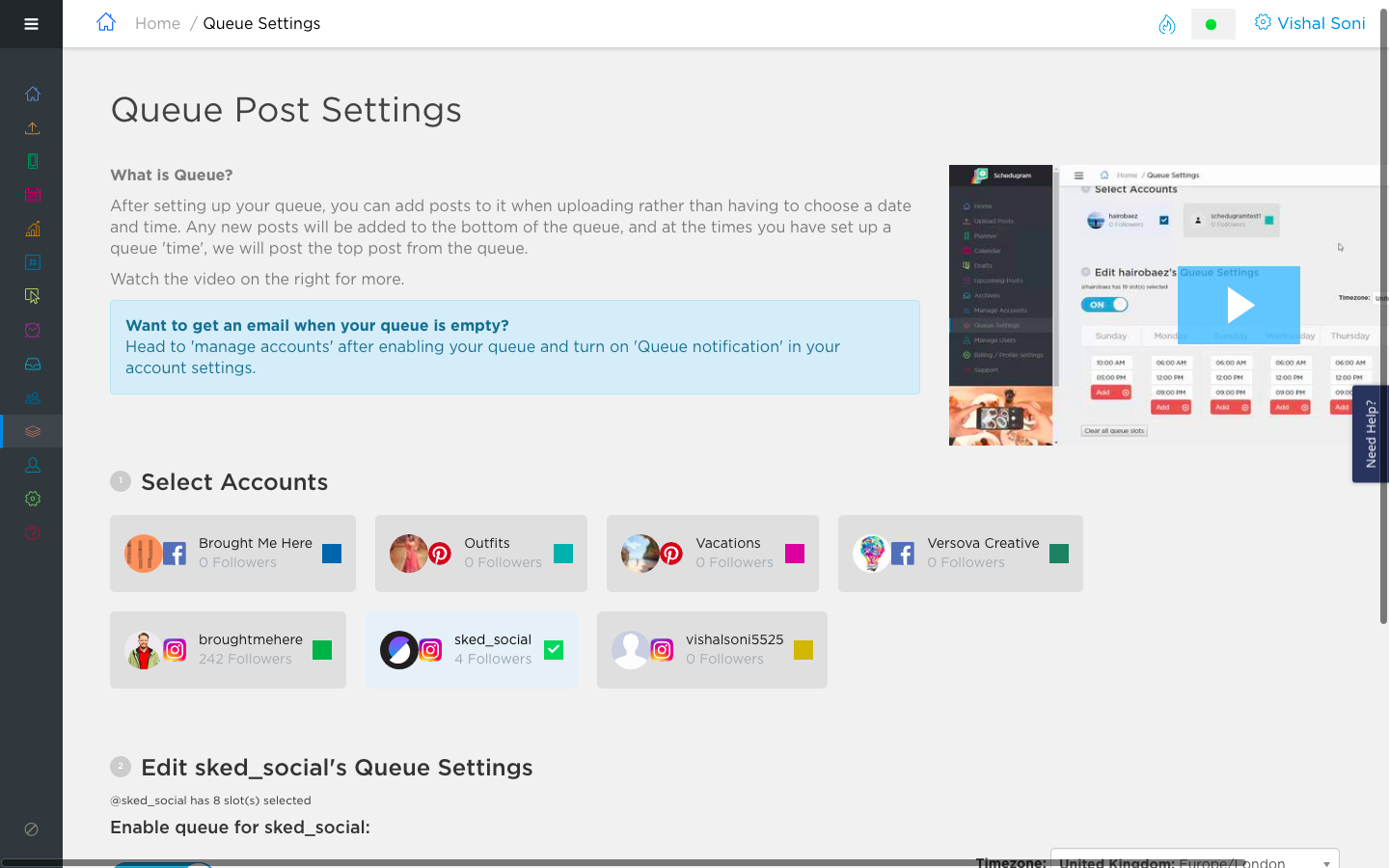Viewport: 1389px width, 868px height.
Task: Click the vishalsoni5525 profile avatar
Action: (x=631, y=650)
